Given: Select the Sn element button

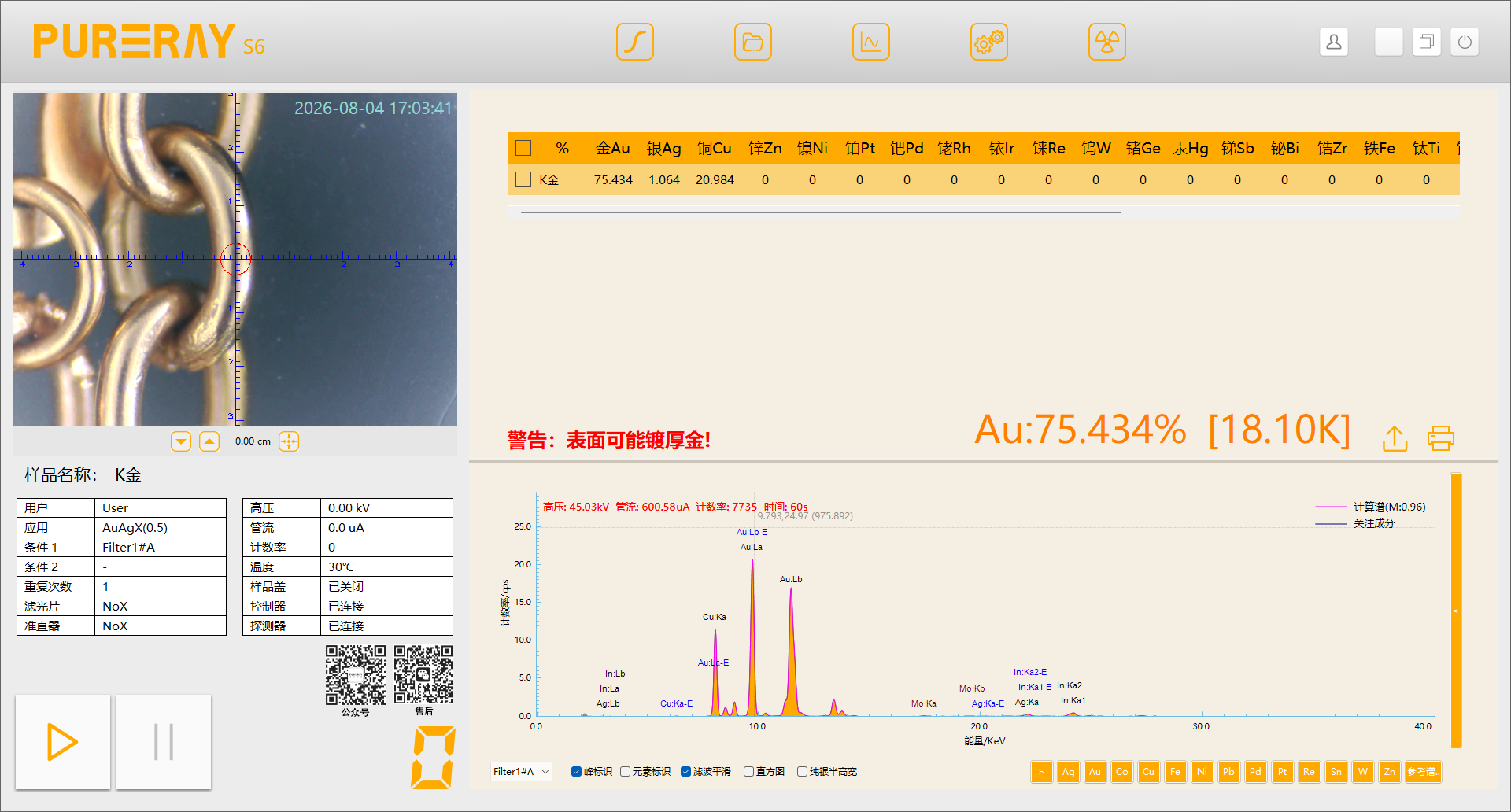Looking at the screenshot, I should [1336, 772].
